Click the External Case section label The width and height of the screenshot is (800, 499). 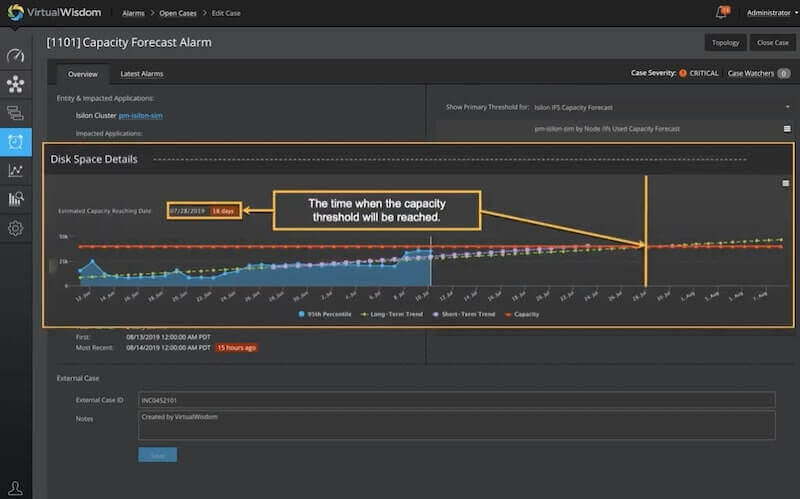pos(78,378)
